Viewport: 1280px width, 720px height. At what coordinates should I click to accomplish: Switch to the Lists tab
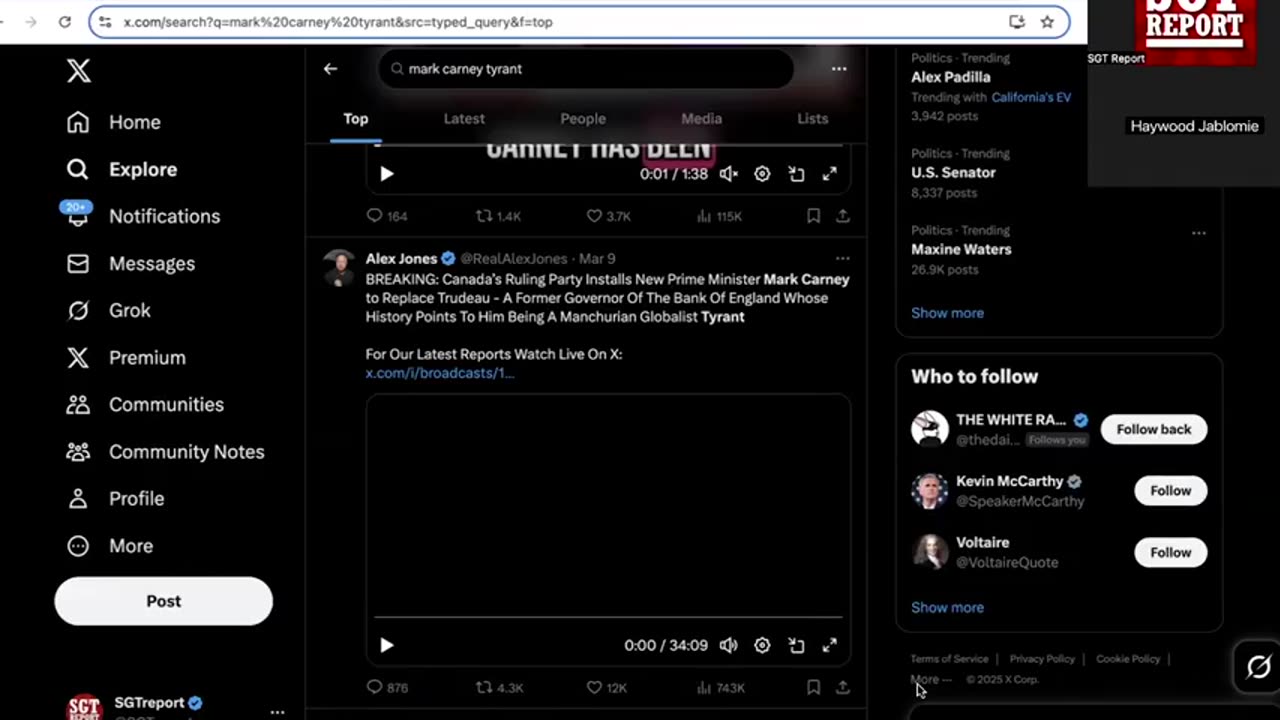[x=813, y=118]
